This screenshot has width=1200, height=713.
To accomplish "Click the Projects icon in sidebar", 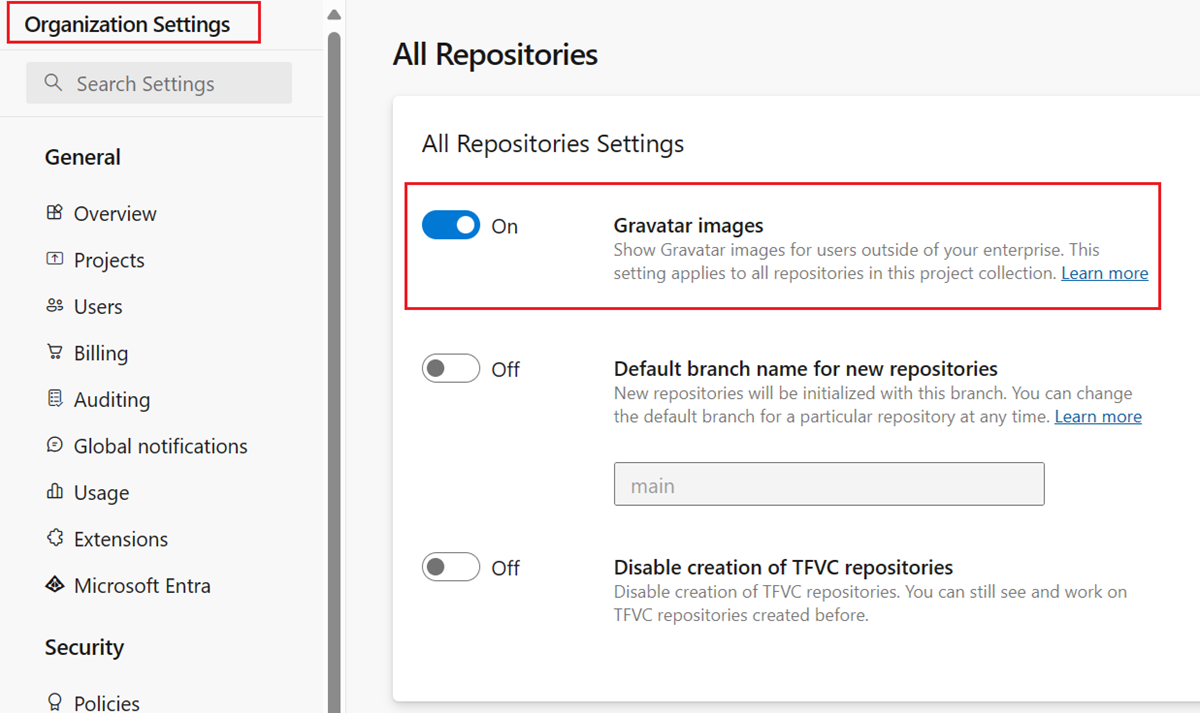I will coord(55,260).
